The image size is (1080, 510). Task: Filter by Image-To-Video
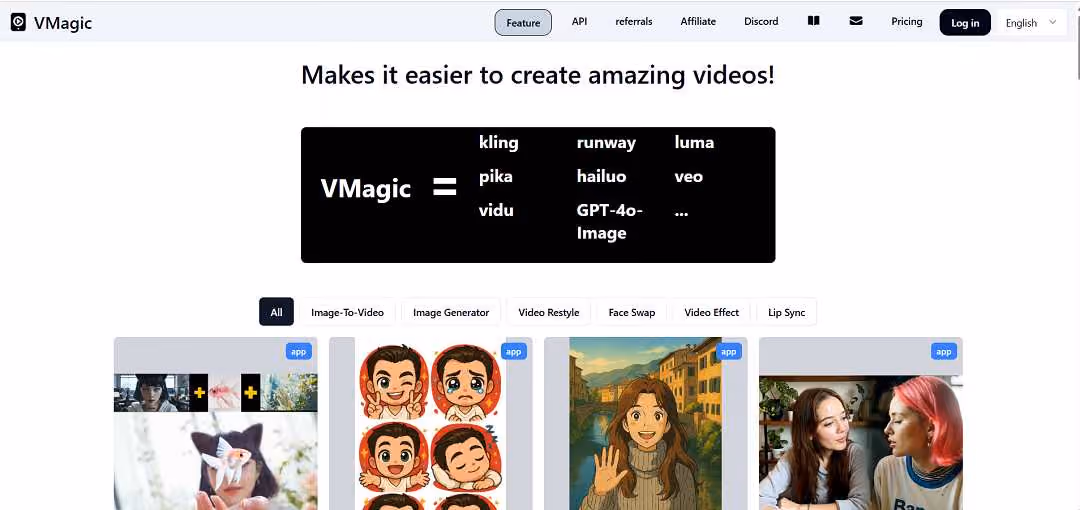click(x=347, y=312)
